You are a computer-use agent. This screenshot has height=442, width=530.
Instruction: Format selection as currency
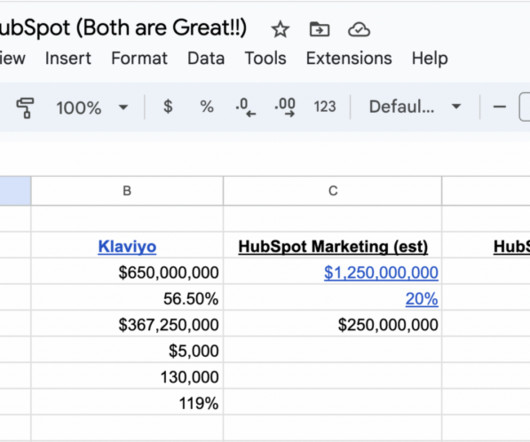click(168, 107)
